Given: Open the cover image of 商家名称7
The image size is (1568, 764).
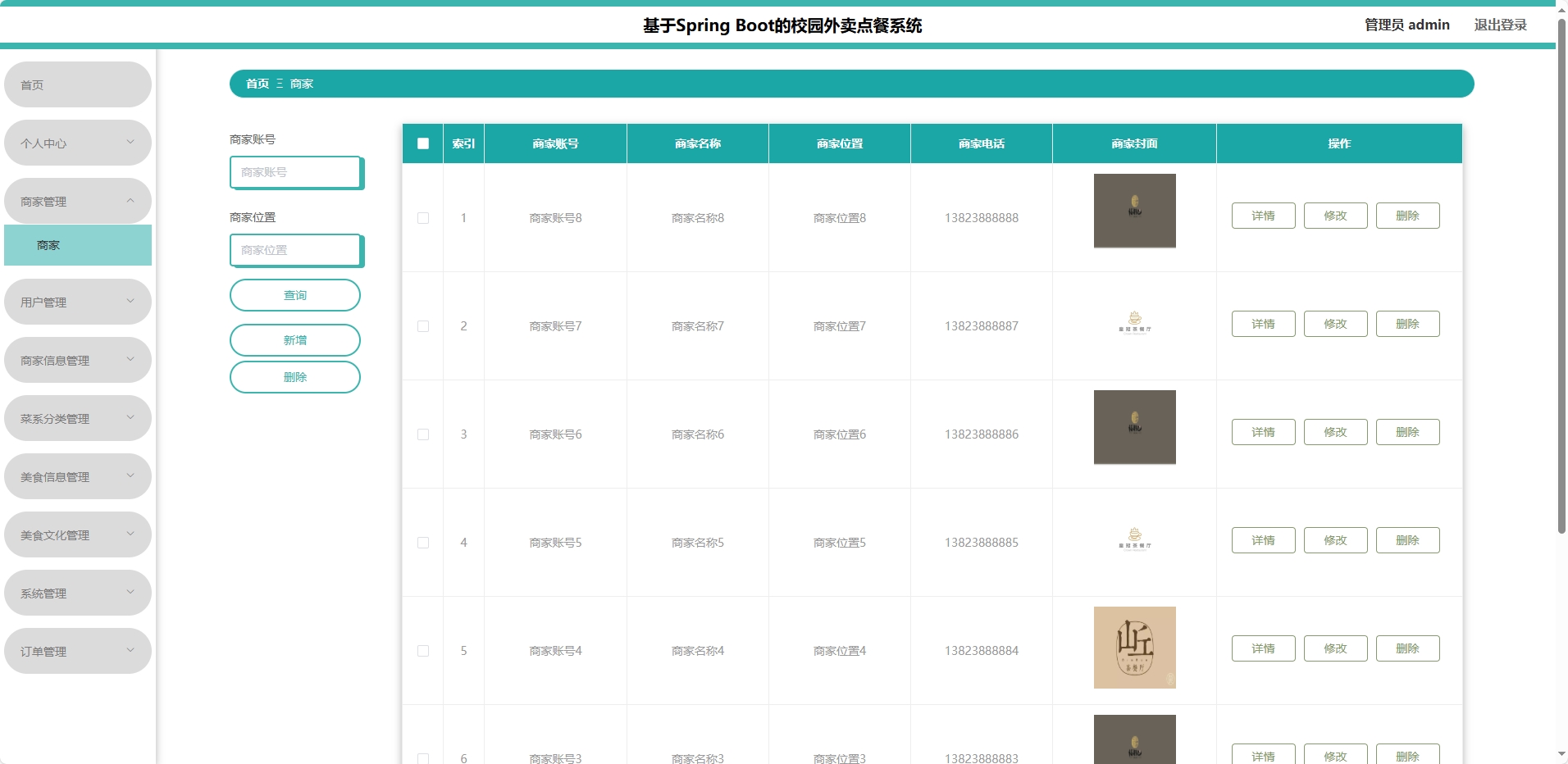Looking at the screenshot, I should (x=1135, y=323).
